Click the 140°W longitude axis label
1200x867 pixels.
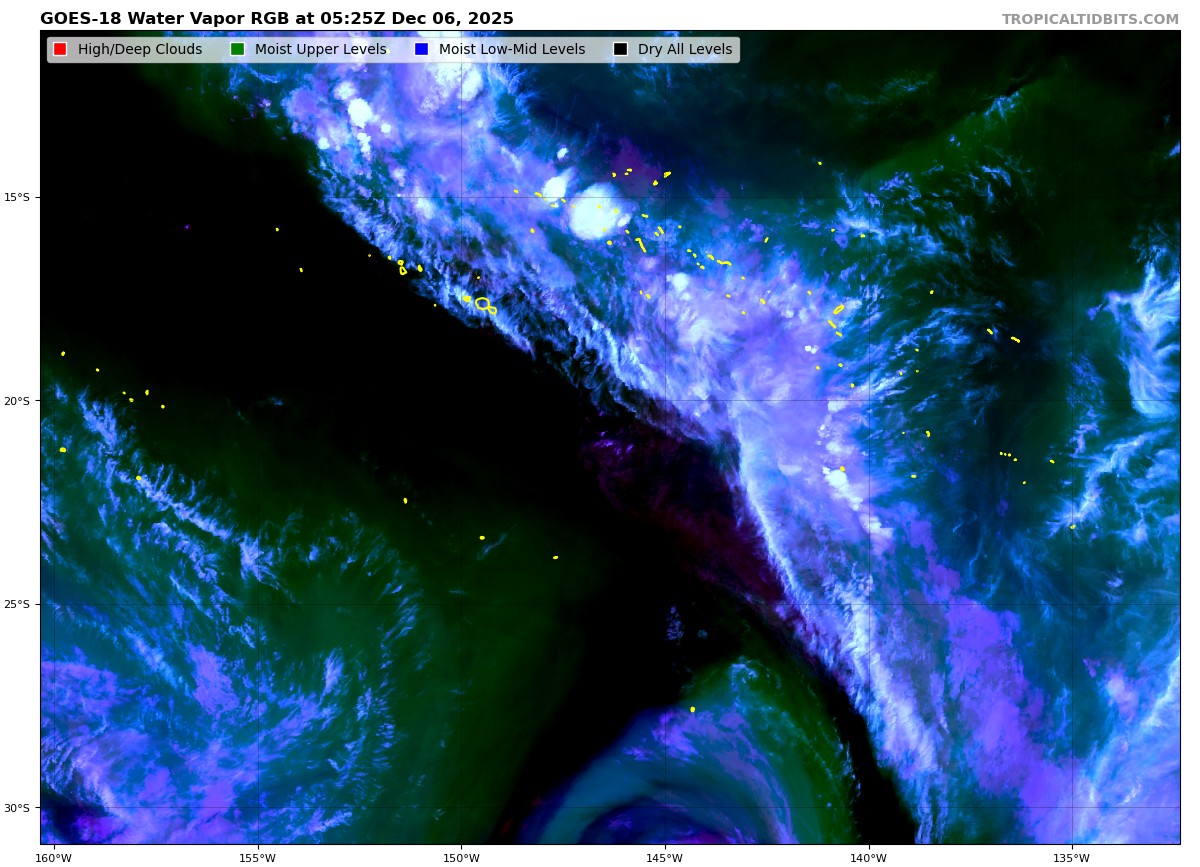[x=868, y=857]
